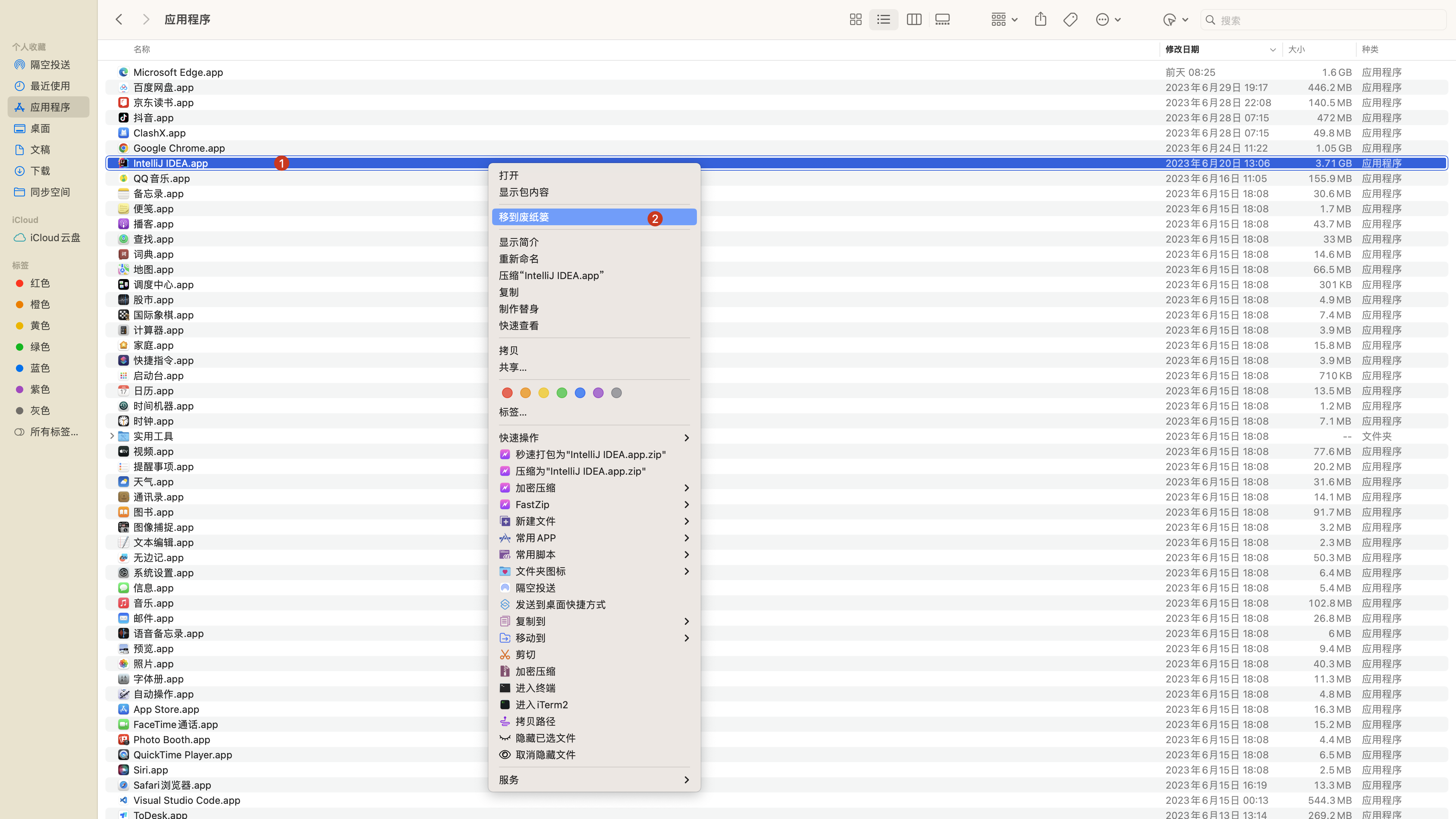The image size is (1456, 819).
Task: Select Visual Studio Code.app row
Action: pos(777,800)
